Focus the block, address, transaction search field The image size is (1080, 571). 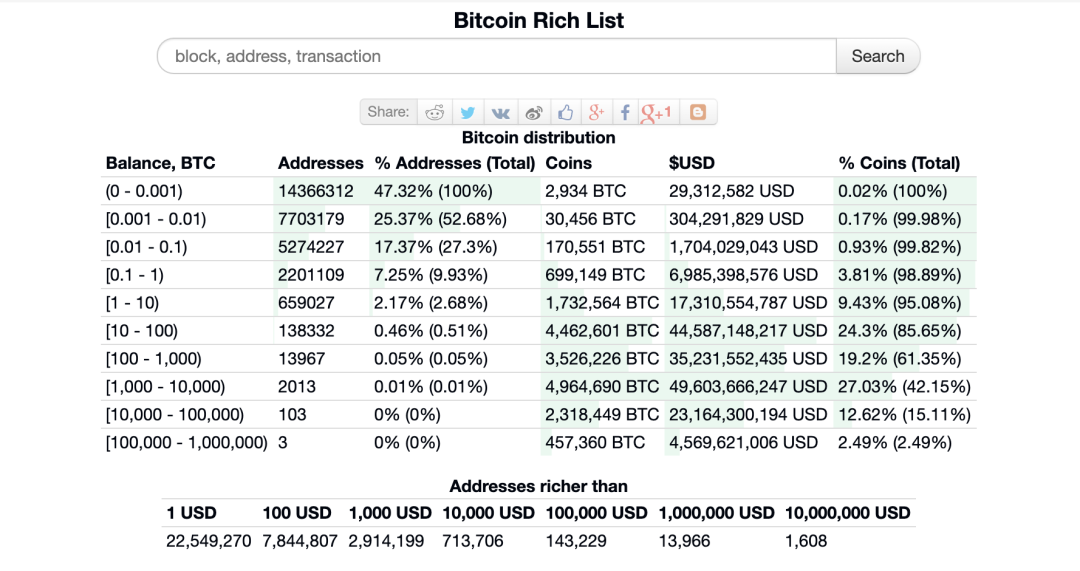(x=497, y=56)
